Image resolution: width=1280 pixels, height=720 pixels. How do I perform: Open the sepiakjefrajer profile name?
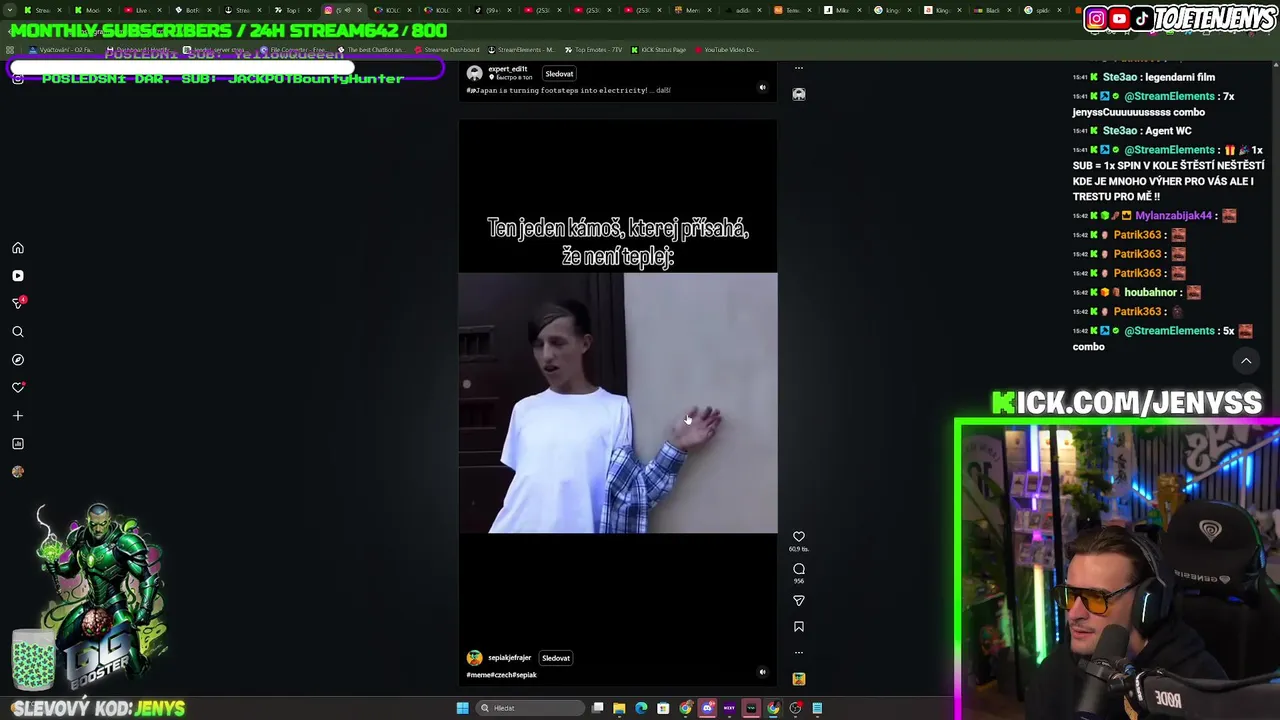510,658
